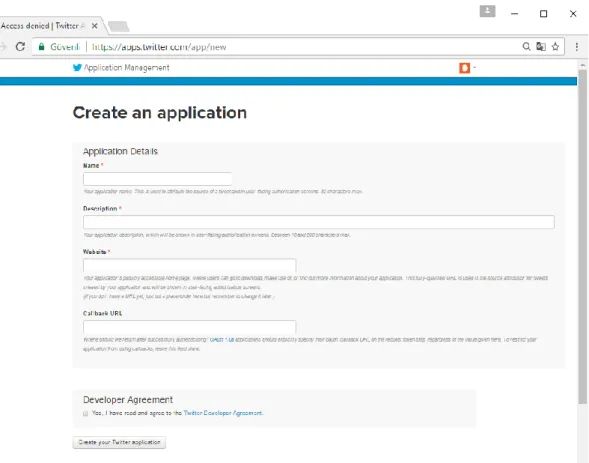Focus the Description input field
Screen dimensions: 589x463
pos(319,222)
